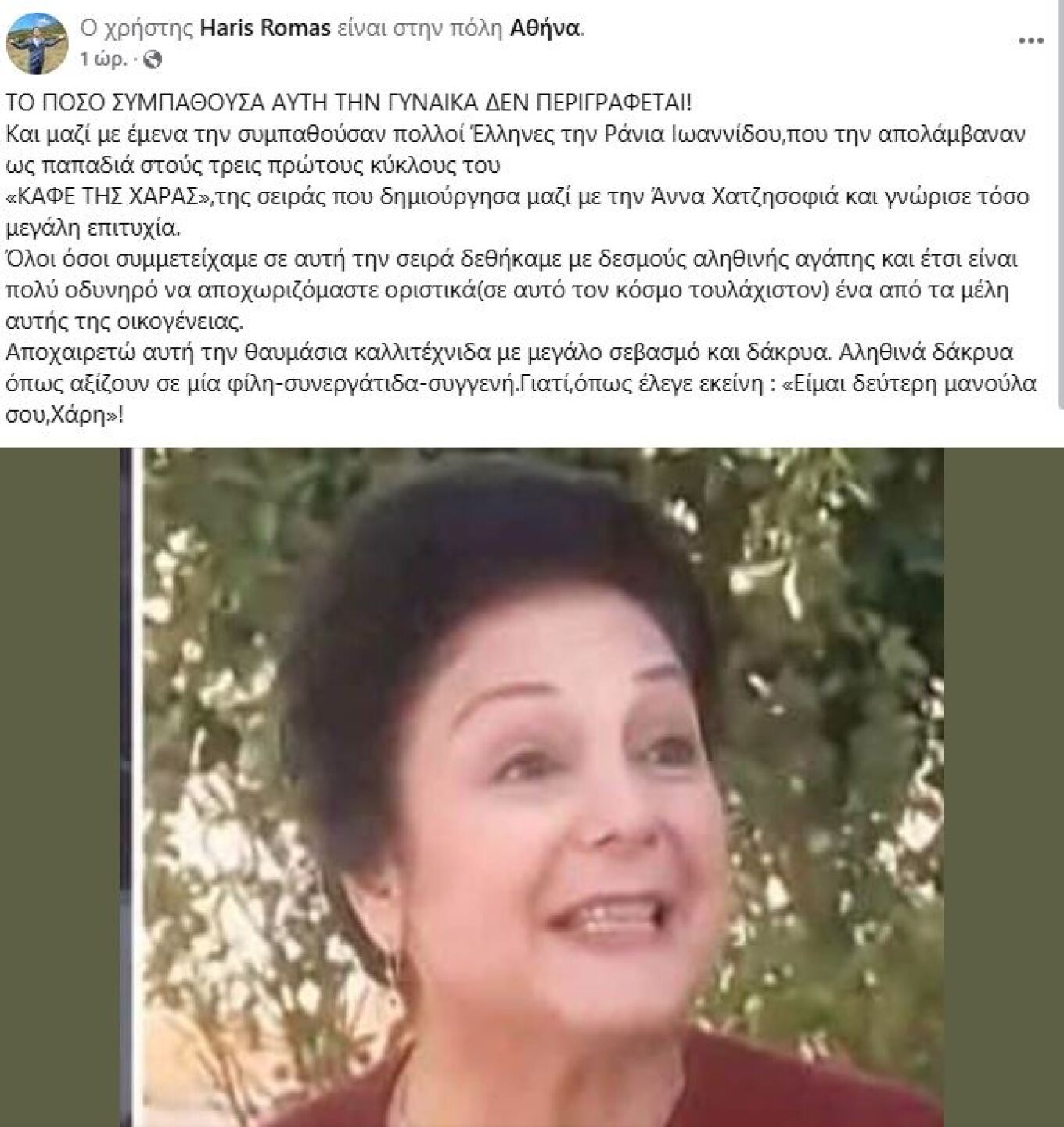Click the globe public privacy icon
Viewport: 1064px width, 1127px height.
tap(155, 59)
